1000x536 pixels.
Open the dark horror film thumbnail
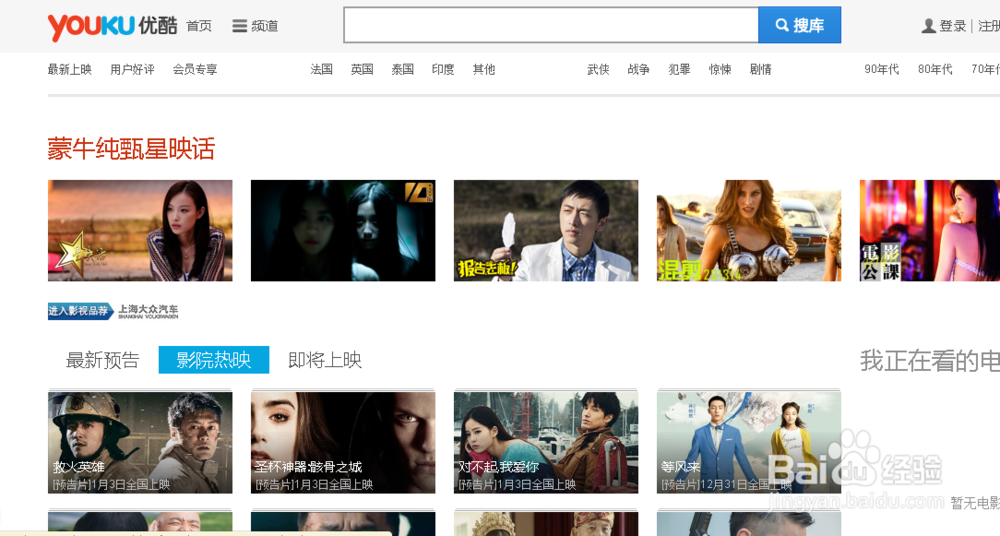343,230
